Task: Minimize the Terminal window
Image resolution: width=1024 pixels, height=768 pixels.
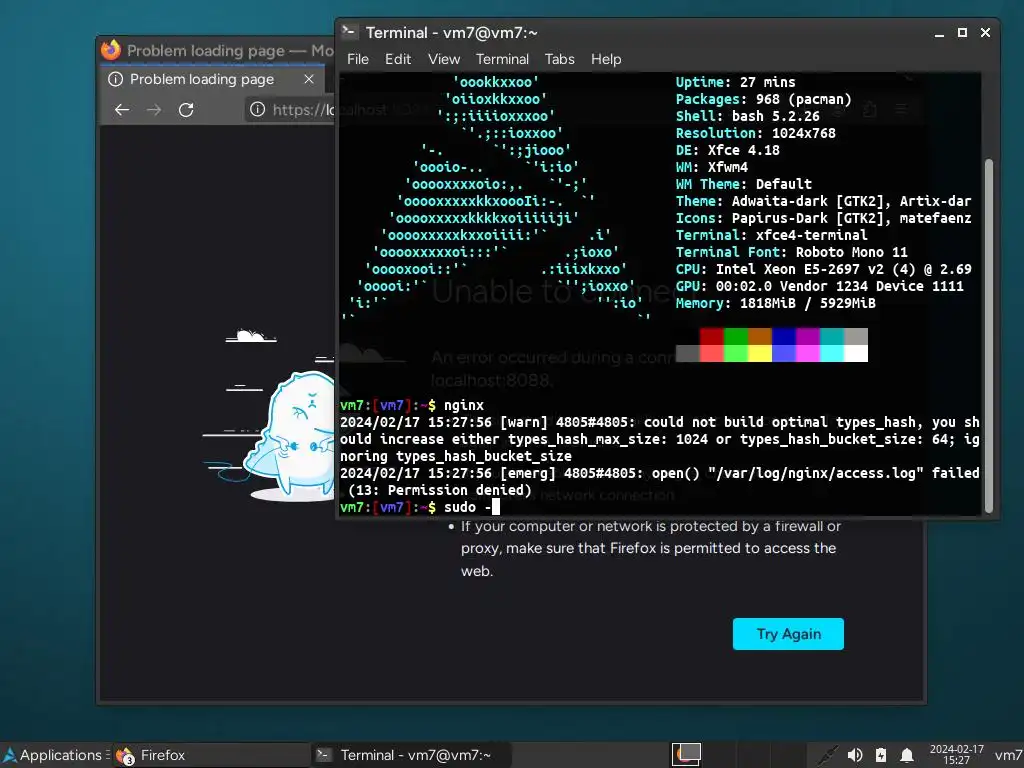Action: (939, 33)
